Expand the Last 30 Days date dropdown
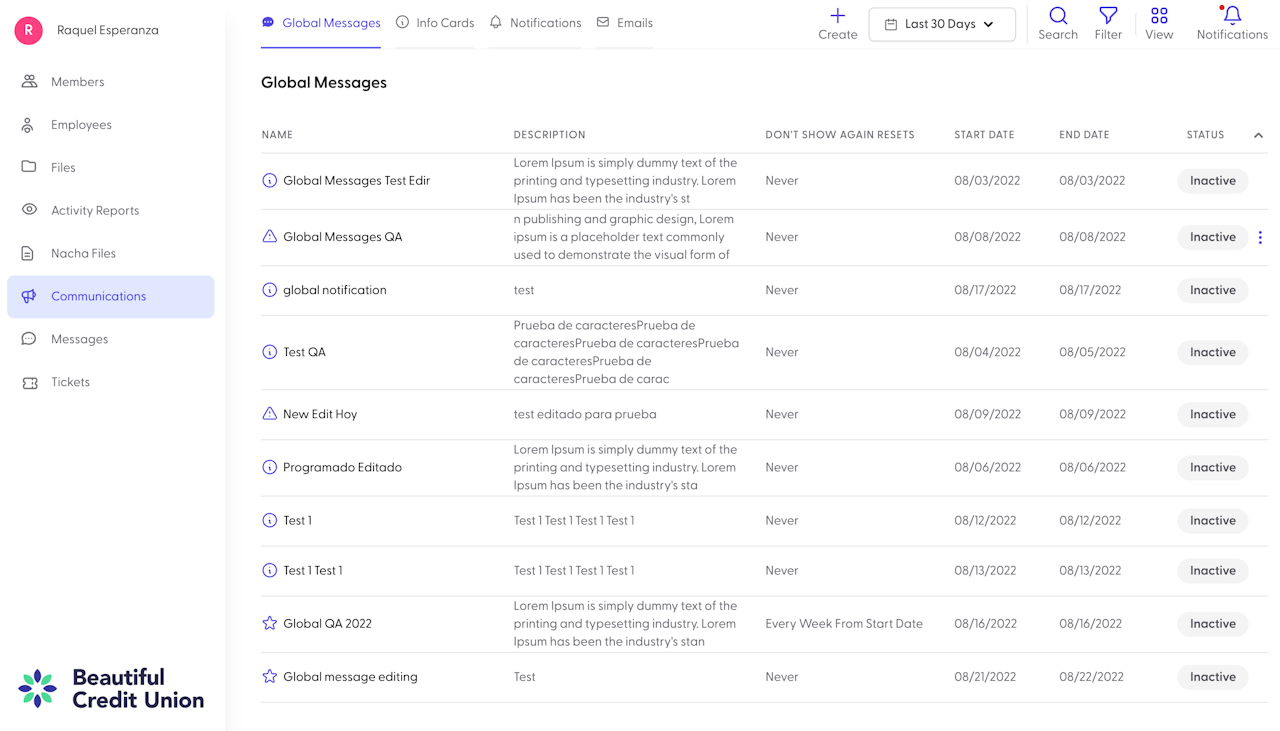Screen dimensions: 1280x731 pyautogui.click(x=942, y=24)
